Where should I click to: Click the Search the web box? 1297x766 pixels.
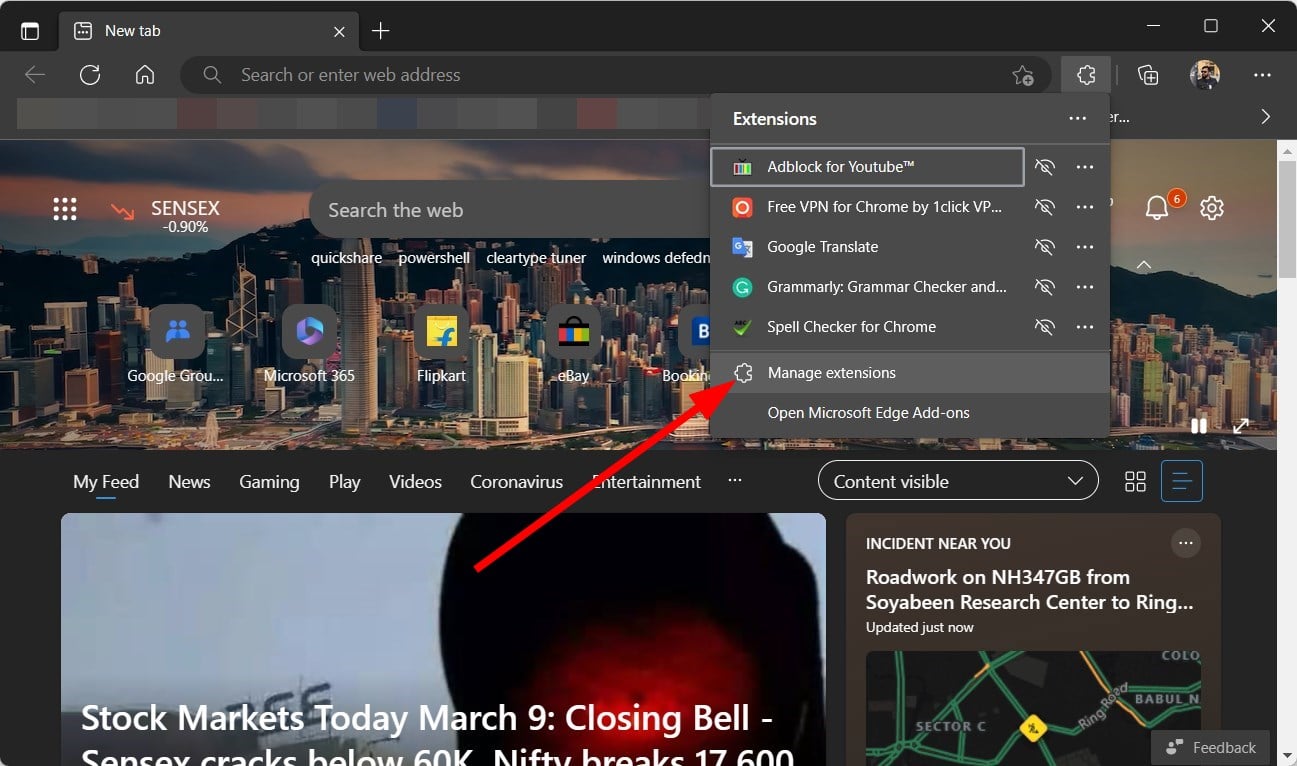coord(510,210)
